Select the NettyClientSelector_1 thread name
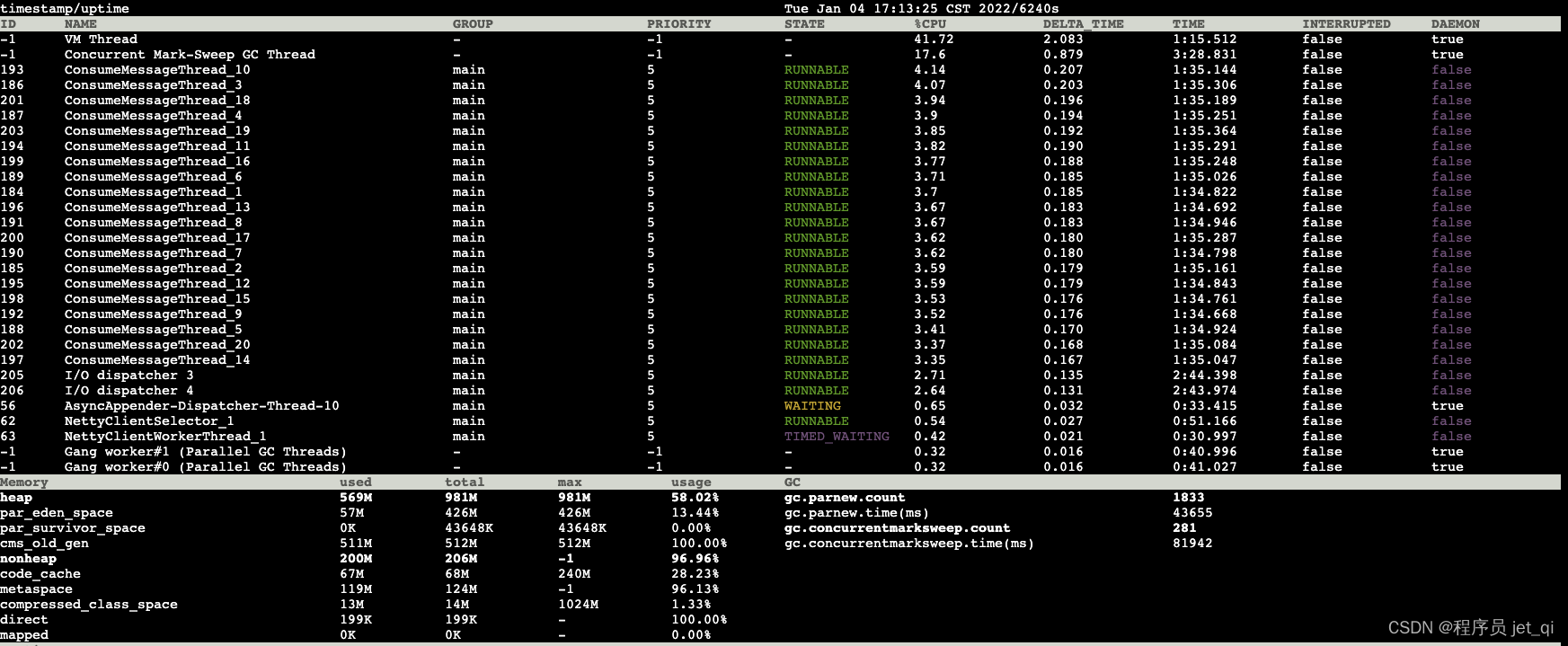 [149, 421]
